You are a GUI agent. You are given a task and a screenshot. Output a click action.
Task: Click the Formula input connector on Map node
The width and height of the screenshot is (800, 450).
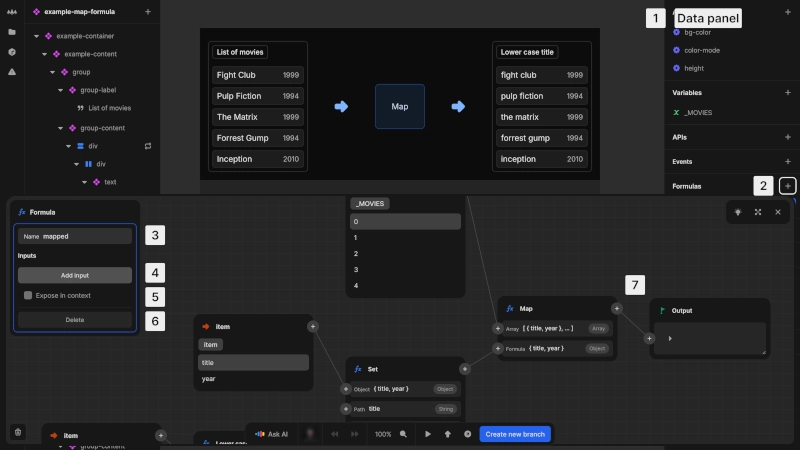click(x=498, y=348)
